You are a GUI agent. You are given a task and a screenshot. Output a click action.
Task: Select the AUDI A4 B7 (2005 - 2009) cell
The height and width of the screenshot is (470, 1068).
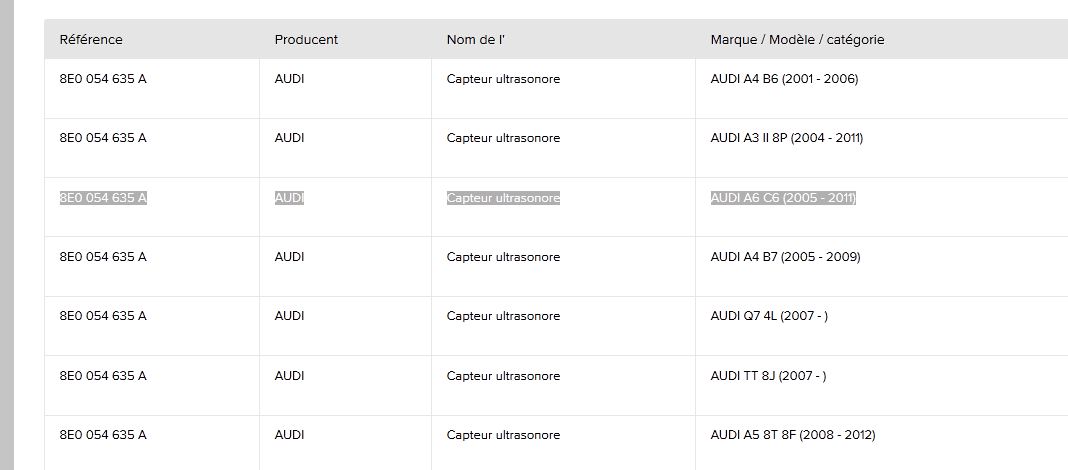(785, 257)
